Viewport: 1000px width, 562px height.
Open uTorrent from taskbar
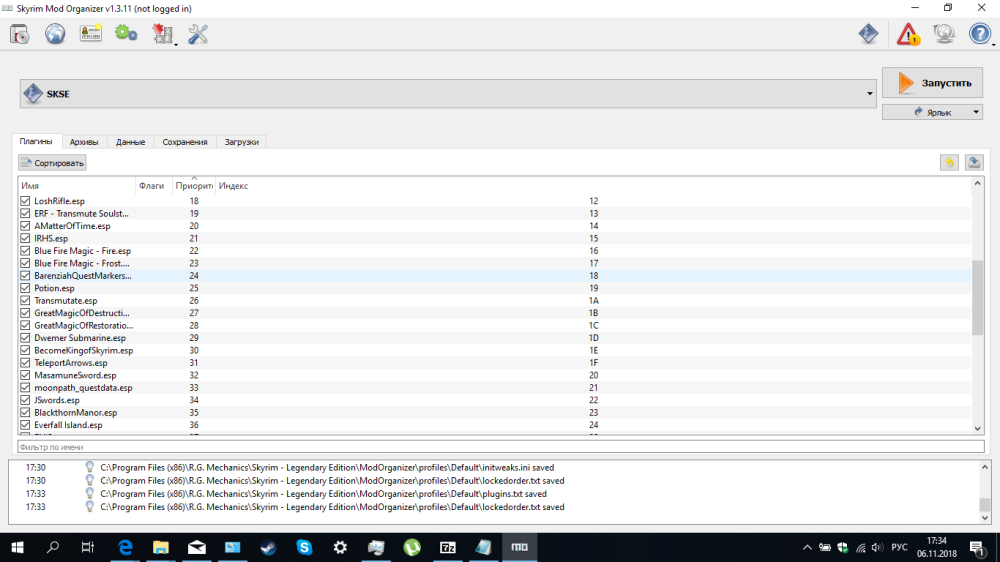(x=412, y=547)
